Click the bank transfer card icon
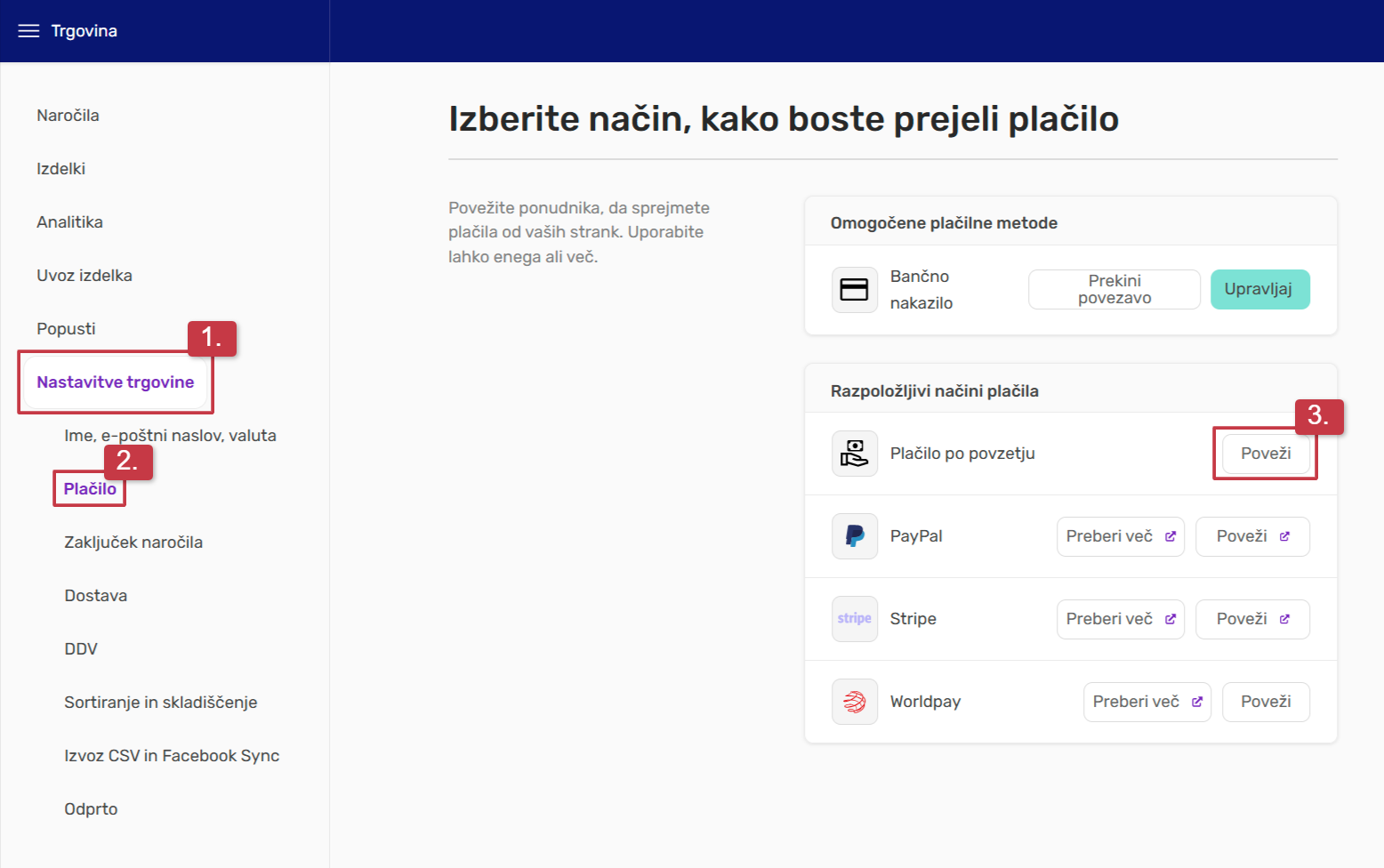 tap(854, 290)
